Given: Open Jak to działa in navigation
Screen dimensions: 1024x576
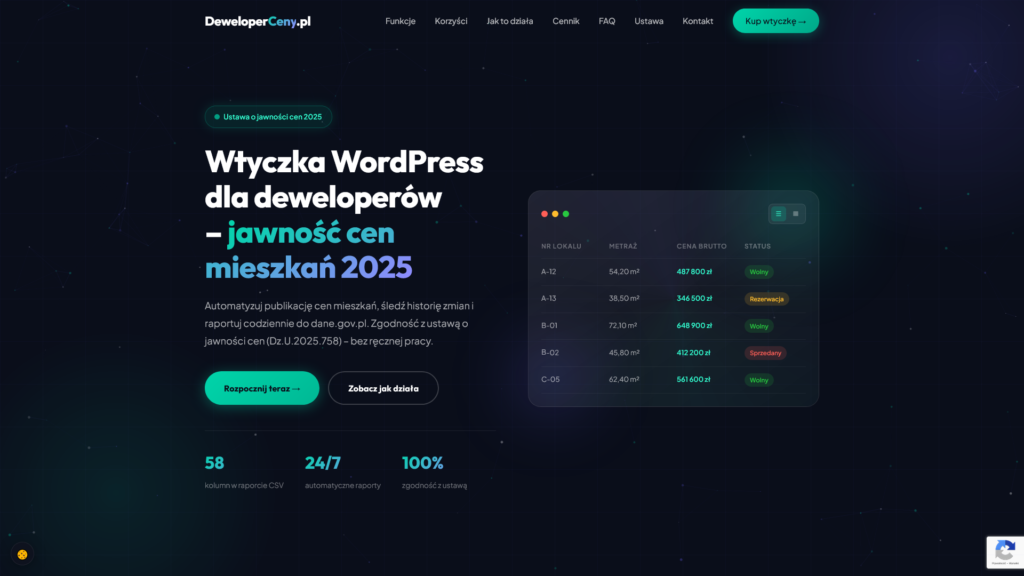Looking at the screenshot, I should 510,21.
